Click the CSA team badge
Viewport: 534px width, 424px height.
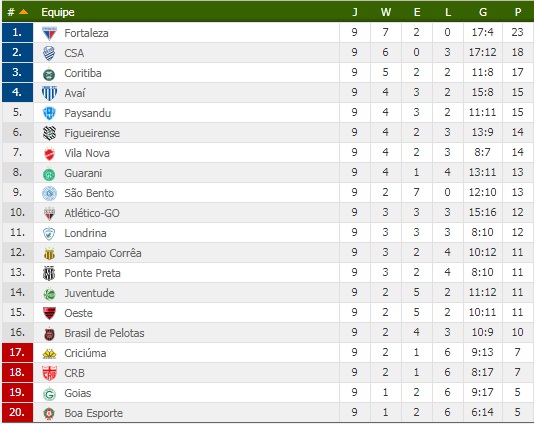(49, 53)
